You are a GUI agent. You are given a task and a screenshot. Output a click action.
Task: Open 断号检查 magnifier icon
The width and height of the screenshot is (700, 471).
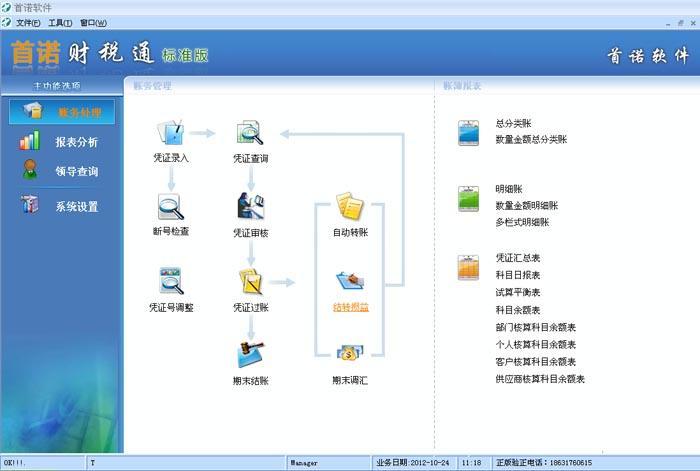tap(170, 207)
